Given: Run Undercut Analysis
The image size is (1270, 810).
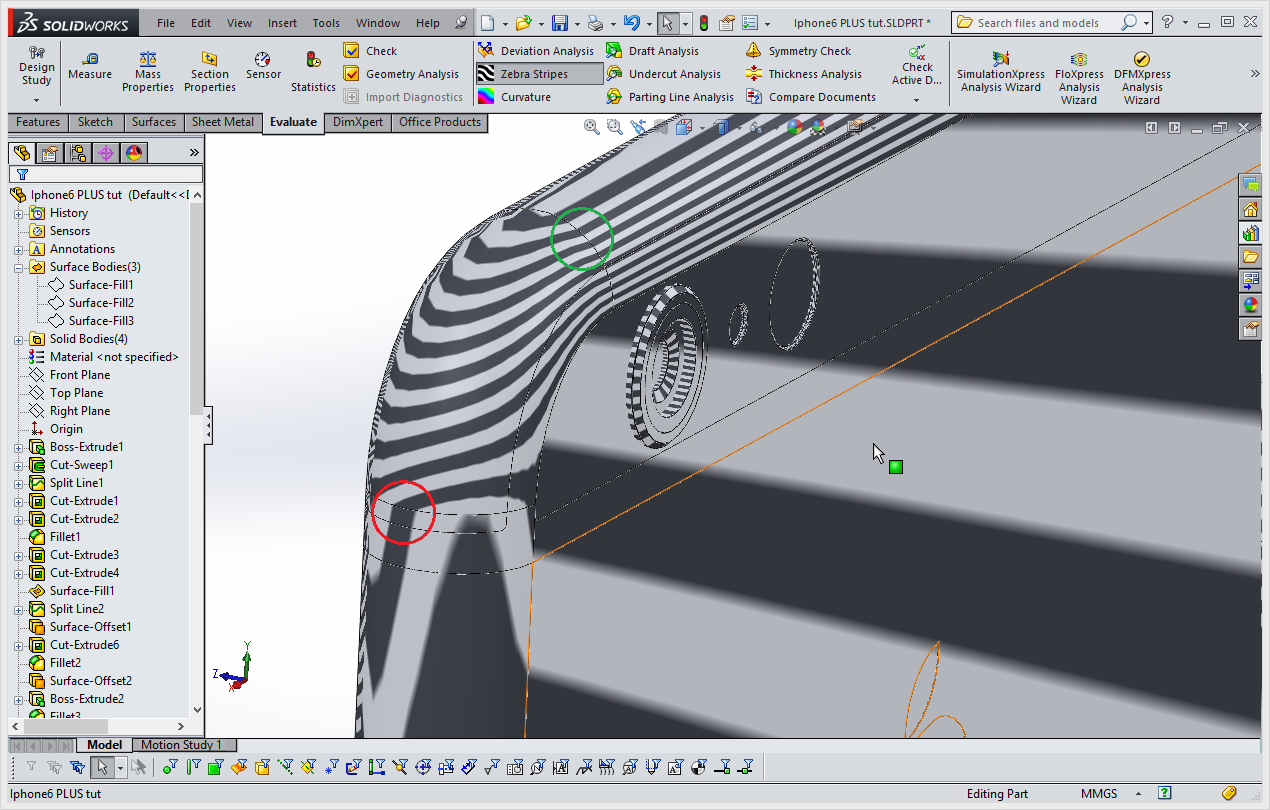Looking at the screenshot, I should [x=663, y=74].
